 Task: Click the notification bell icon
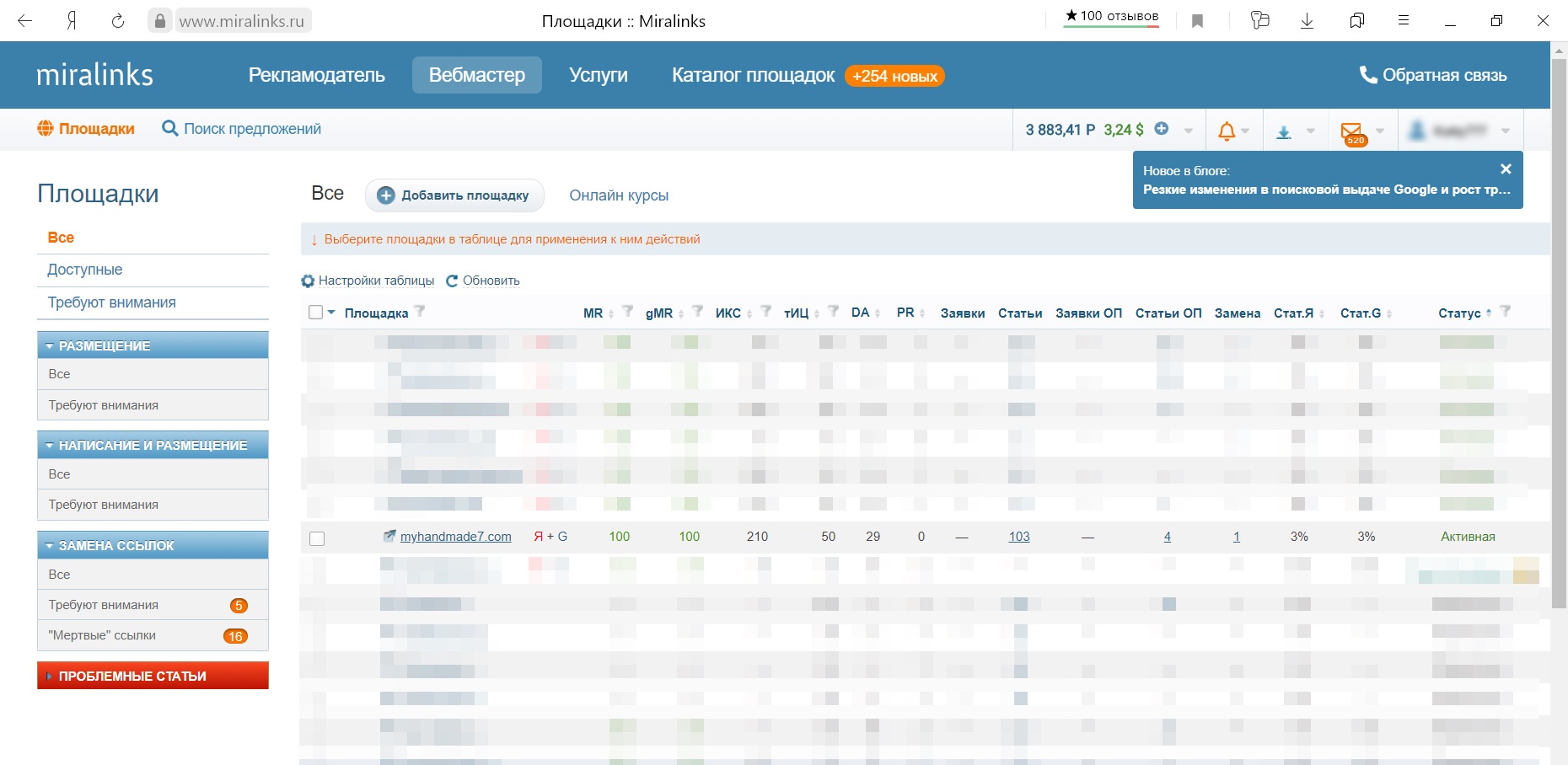[1227, 131]
